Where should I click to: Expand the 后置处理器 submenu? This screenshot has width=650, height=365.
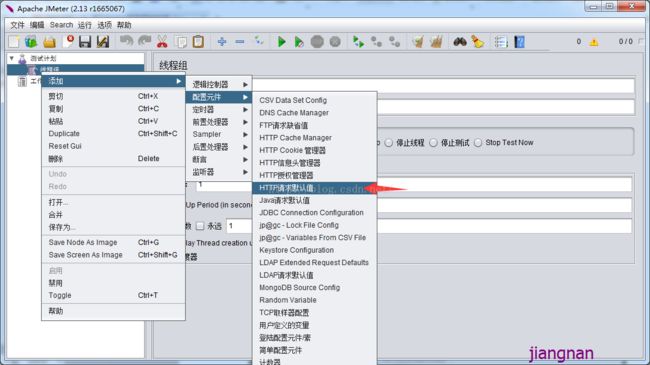pos(219,147)
